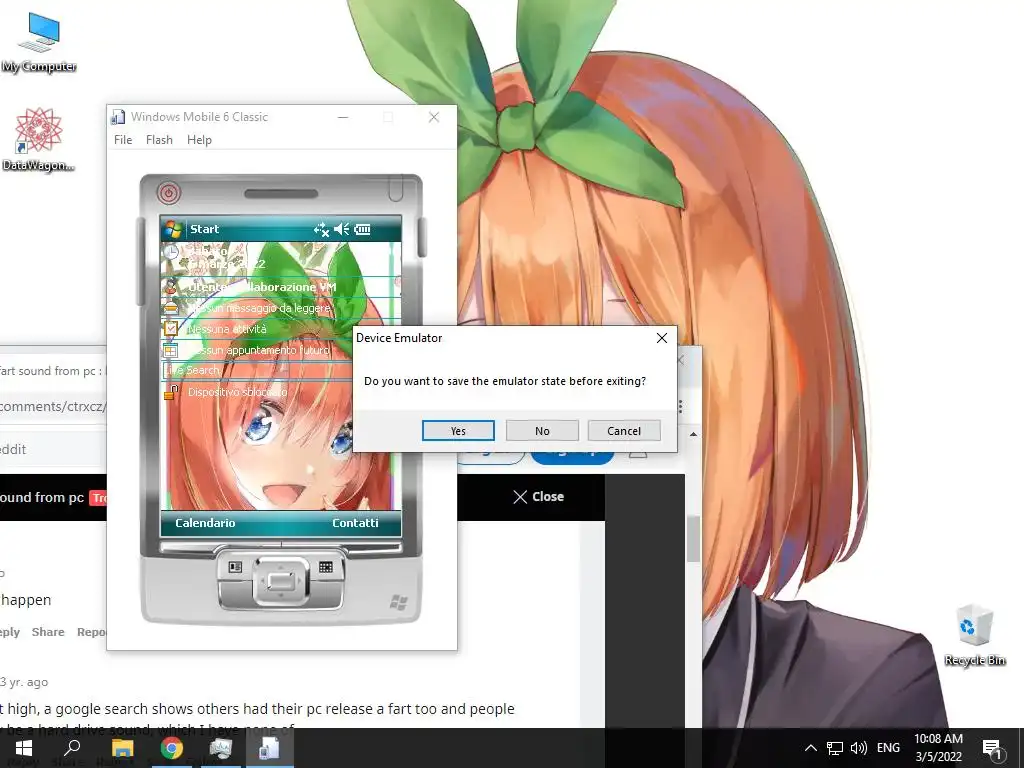The image size is (1024, 768).
Task: Tap the speaker volume icon on device
Action: point(342,229)
